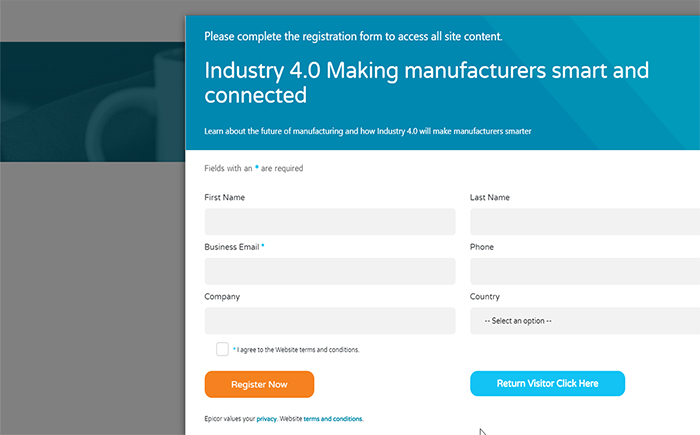700x435 pixels.
Task: Click the 'Company' field label
Action: tap(222, 297)
